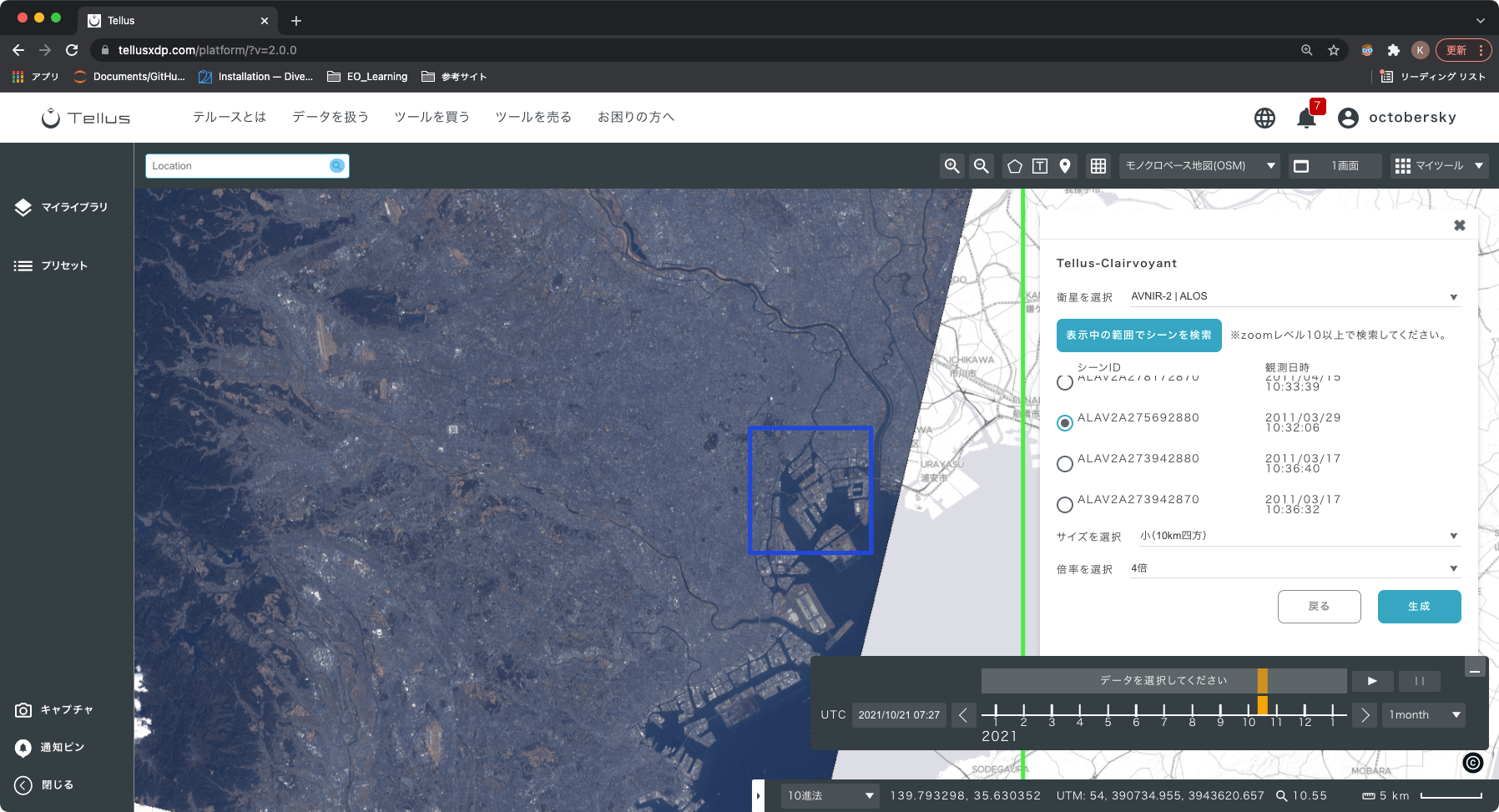Screen dimensions: 1499x812
Task: Click the キャプチャ camera button
Action: click(54, 709)
